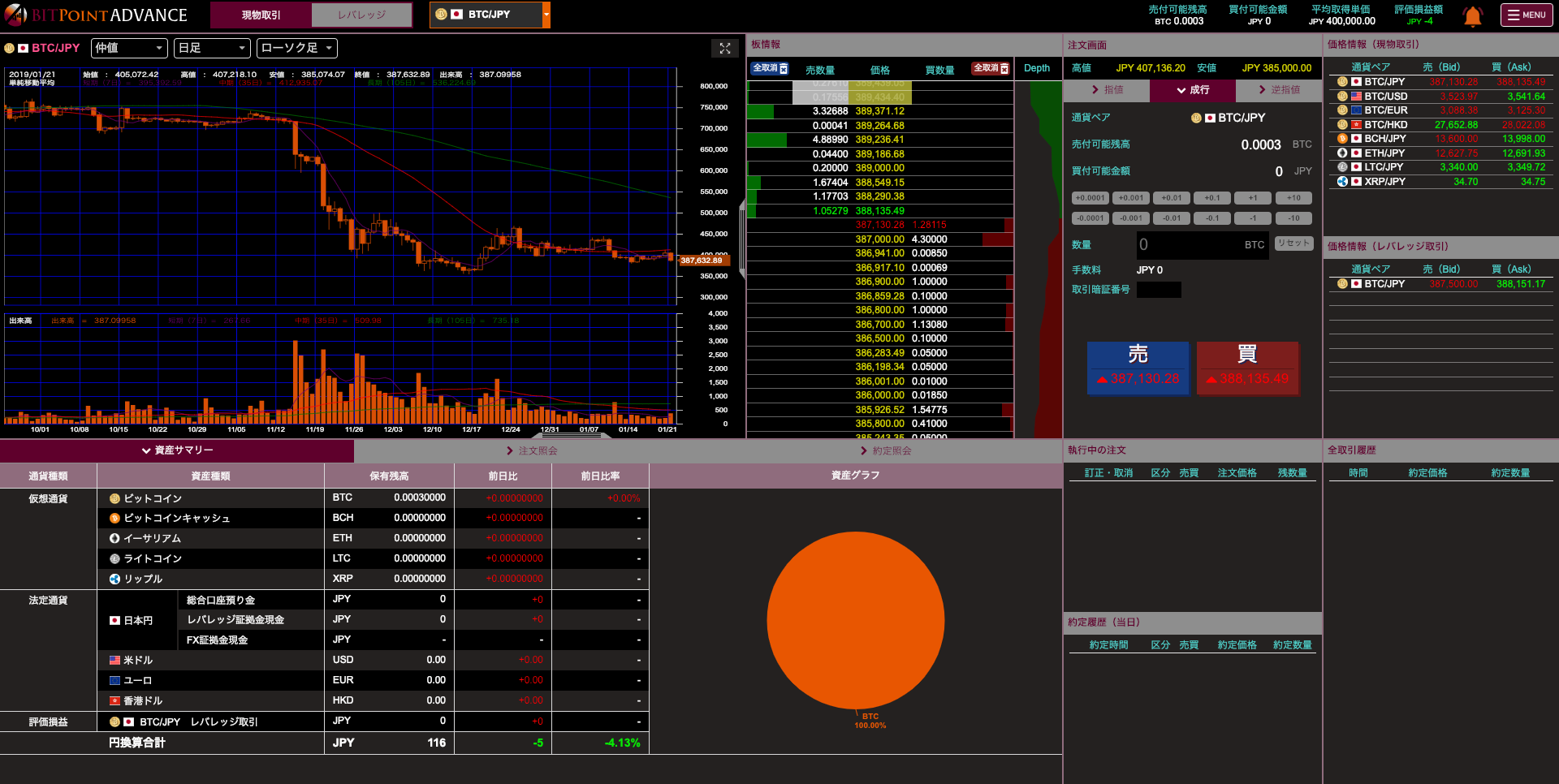Focus the 数量 quantity input field
This screenshot has height=784, width=1559.
pos(1203,245)
